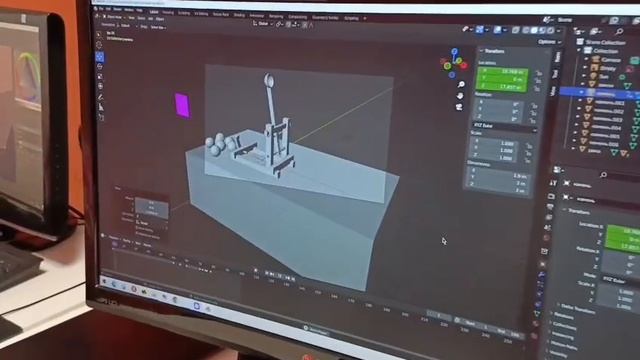Viewport: 640px width, 360px height.
Task: Switch viewport to Wireframe shading
Action: click(526, 30)
